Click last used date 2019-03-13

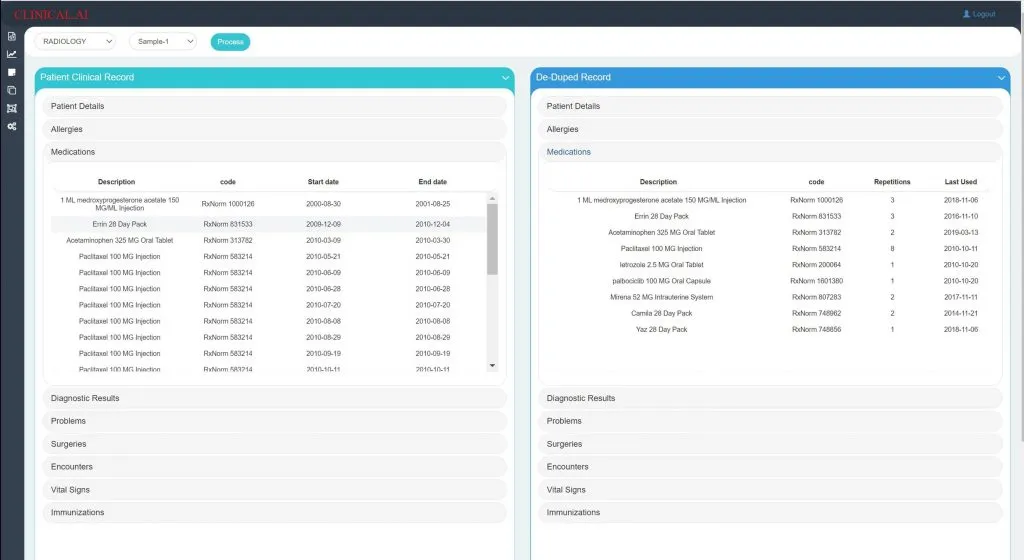(x=961, y=232)
